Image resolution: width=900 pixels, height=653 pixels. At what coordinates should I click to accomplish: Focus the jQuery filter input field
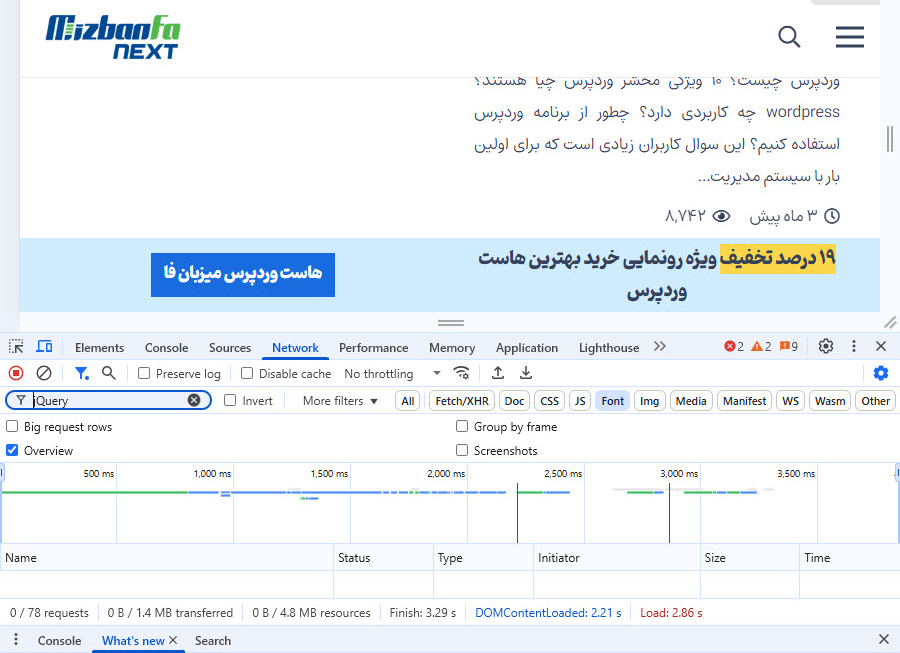click(109, 401)
